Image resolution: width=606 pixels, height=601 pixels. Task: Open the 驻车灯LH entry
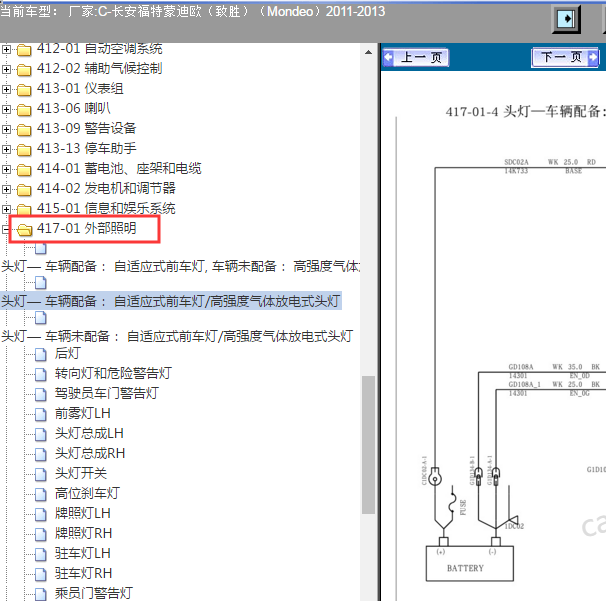[83, 553]
